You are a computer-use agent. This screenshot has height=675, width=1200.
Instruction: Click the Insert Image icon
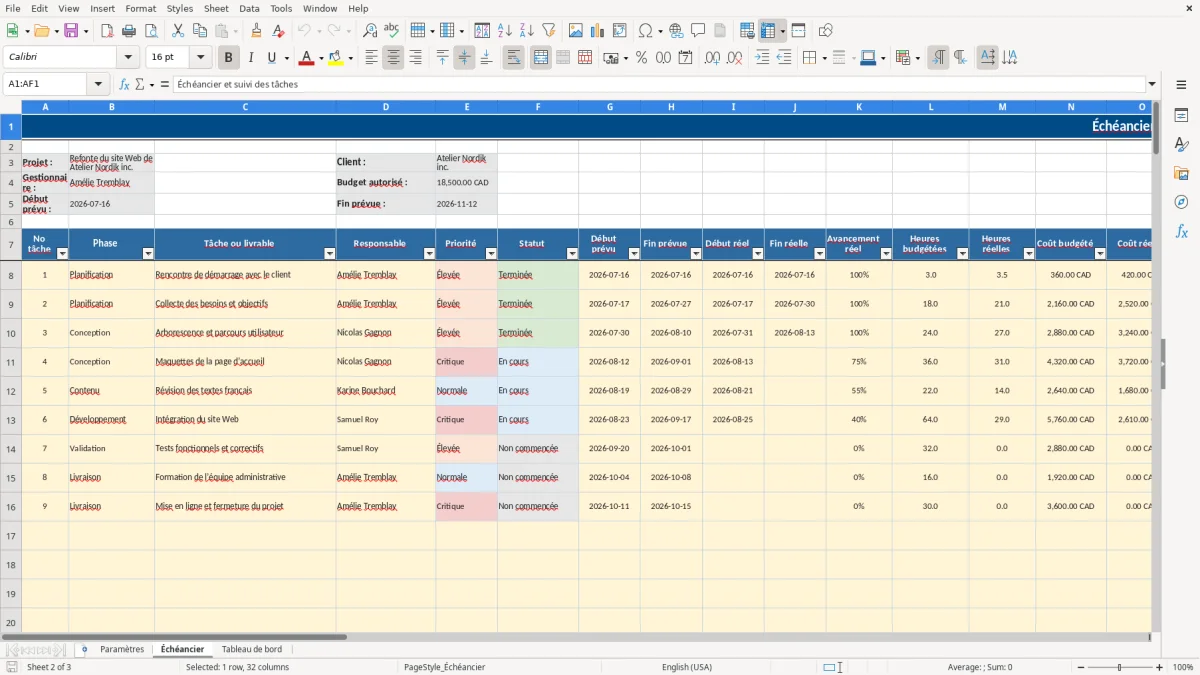click(576, 31)
